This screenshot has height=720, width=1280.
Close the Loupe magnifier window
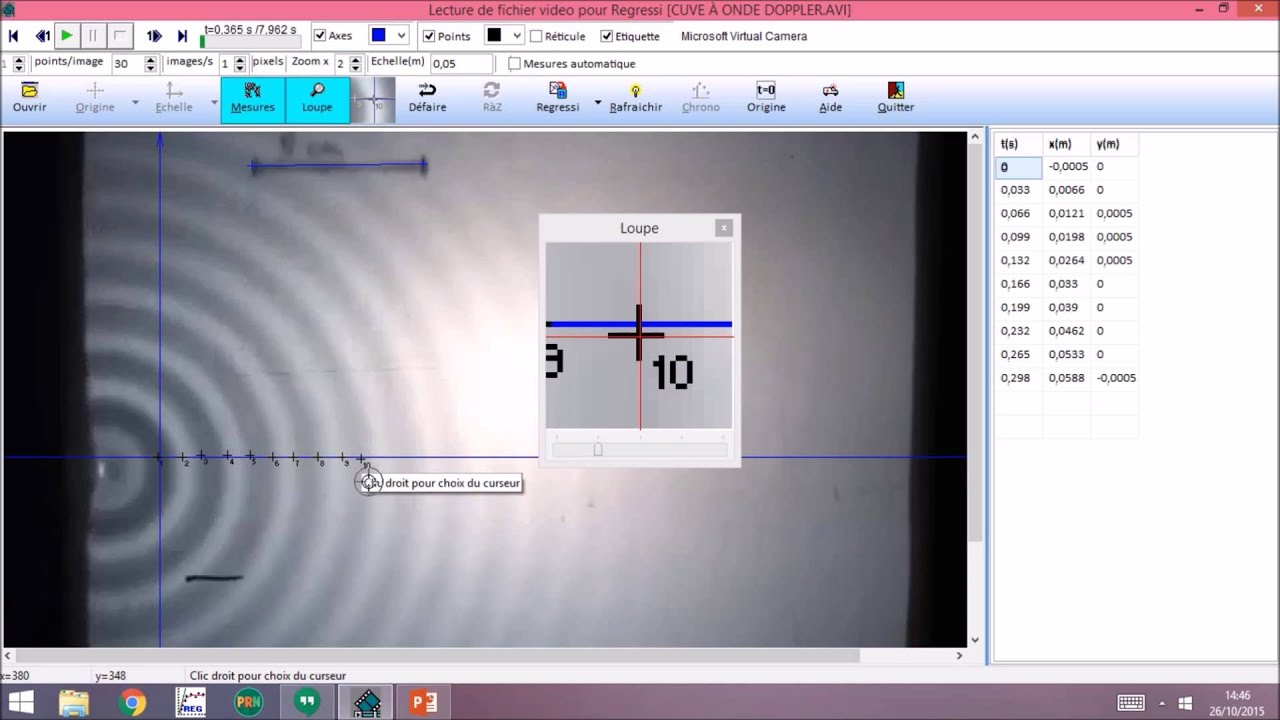pyautogui.click(x=724, y=228)
